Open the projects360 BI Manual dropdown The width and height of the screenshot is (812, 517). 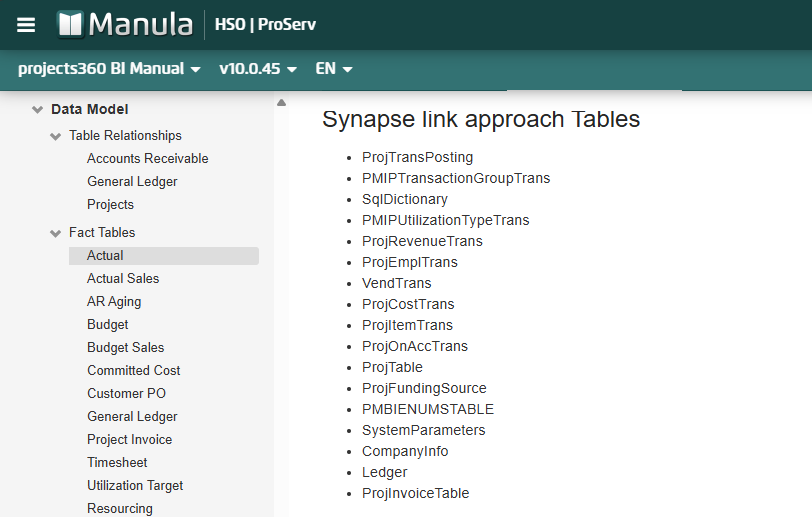tap(109, 69)
